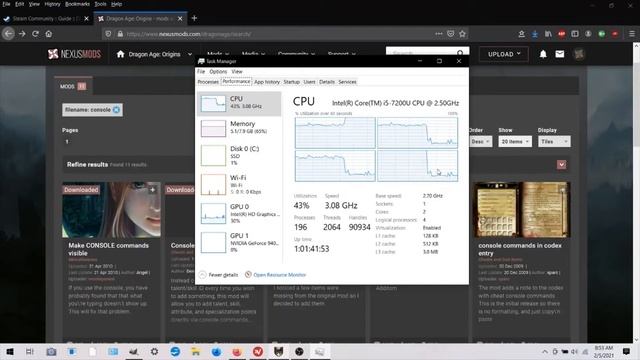The image size is (640, 360).
Task: Open Firefox downloads arrow icon
Action: click(x=535, y=34)
